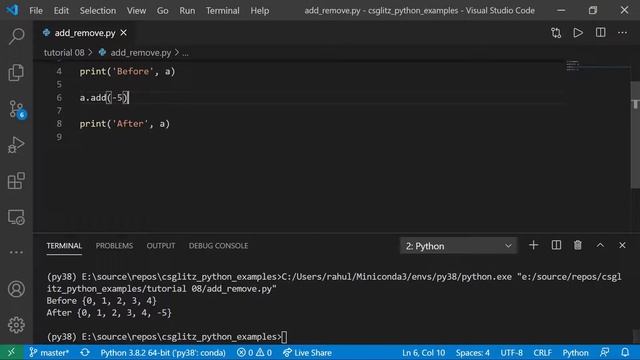This screenshot has width=640, height=360.
Task: Switch to the DEBUG CONSOLE tab
Action: 218,245
